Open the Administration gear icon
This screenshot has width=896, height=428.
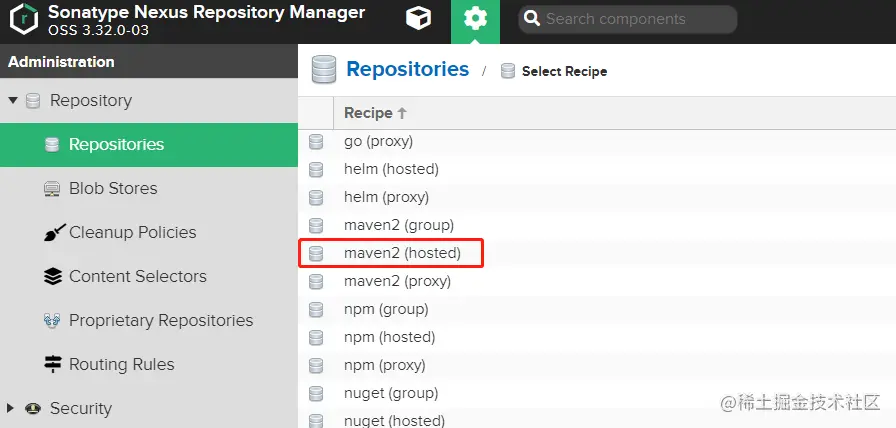click(475, 19)
